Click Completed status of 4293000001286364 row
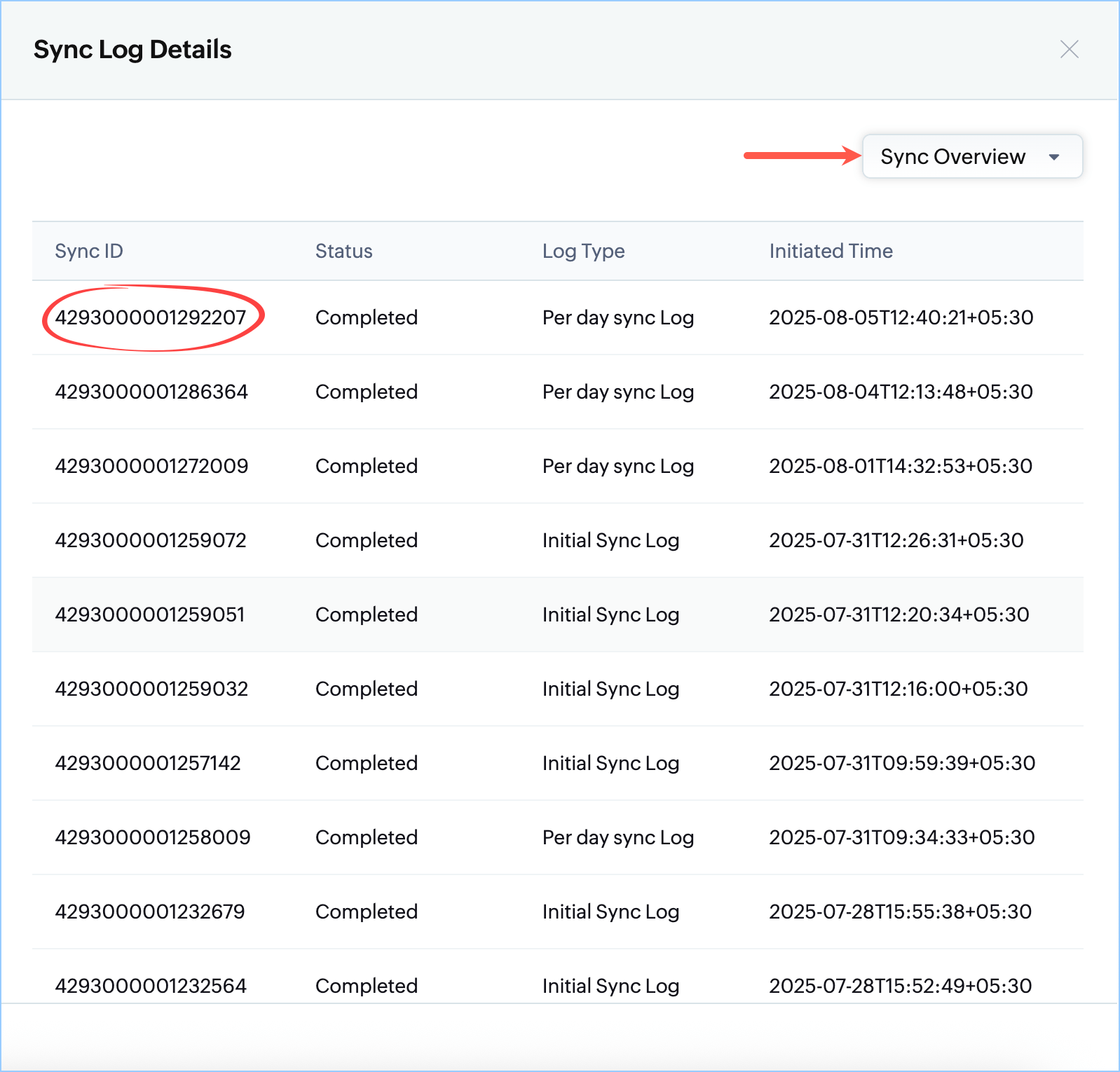 click(x=366, y=392)
